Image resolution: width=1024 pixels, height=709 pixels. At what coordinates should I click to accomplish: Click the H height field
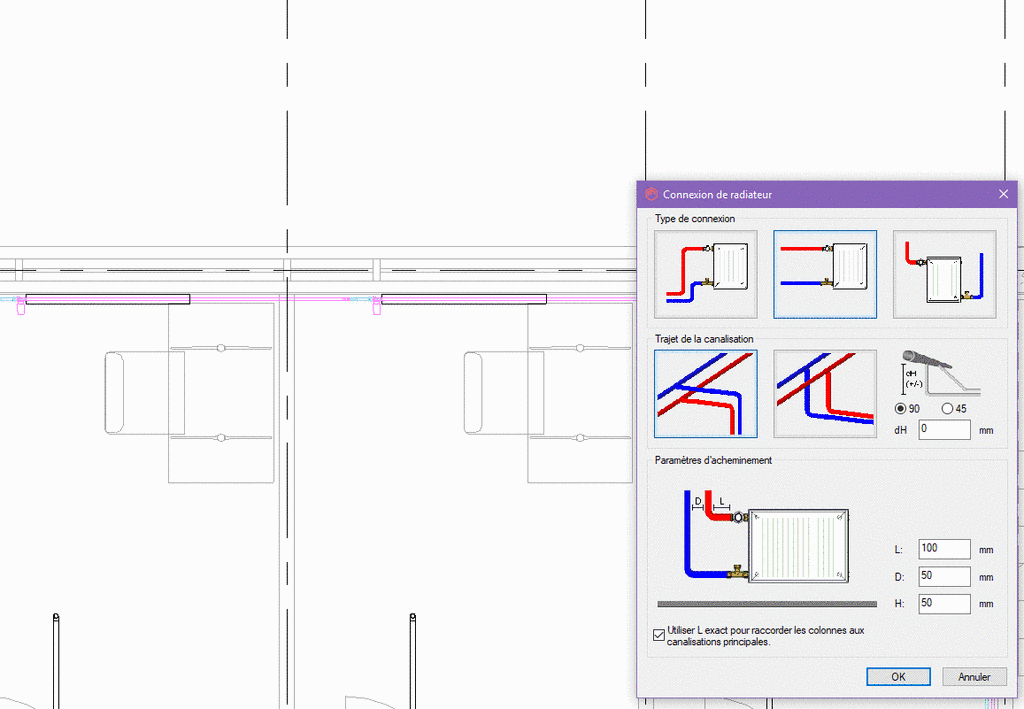click(944, 604)
